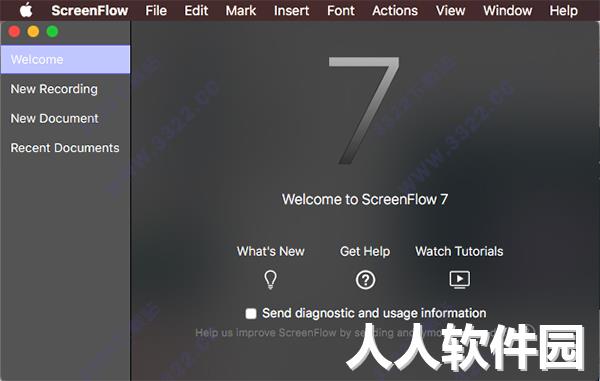Click the Welcome to ScreenFlow 7 heading
This screenshot has height=381, width=600.
point(365,199)
